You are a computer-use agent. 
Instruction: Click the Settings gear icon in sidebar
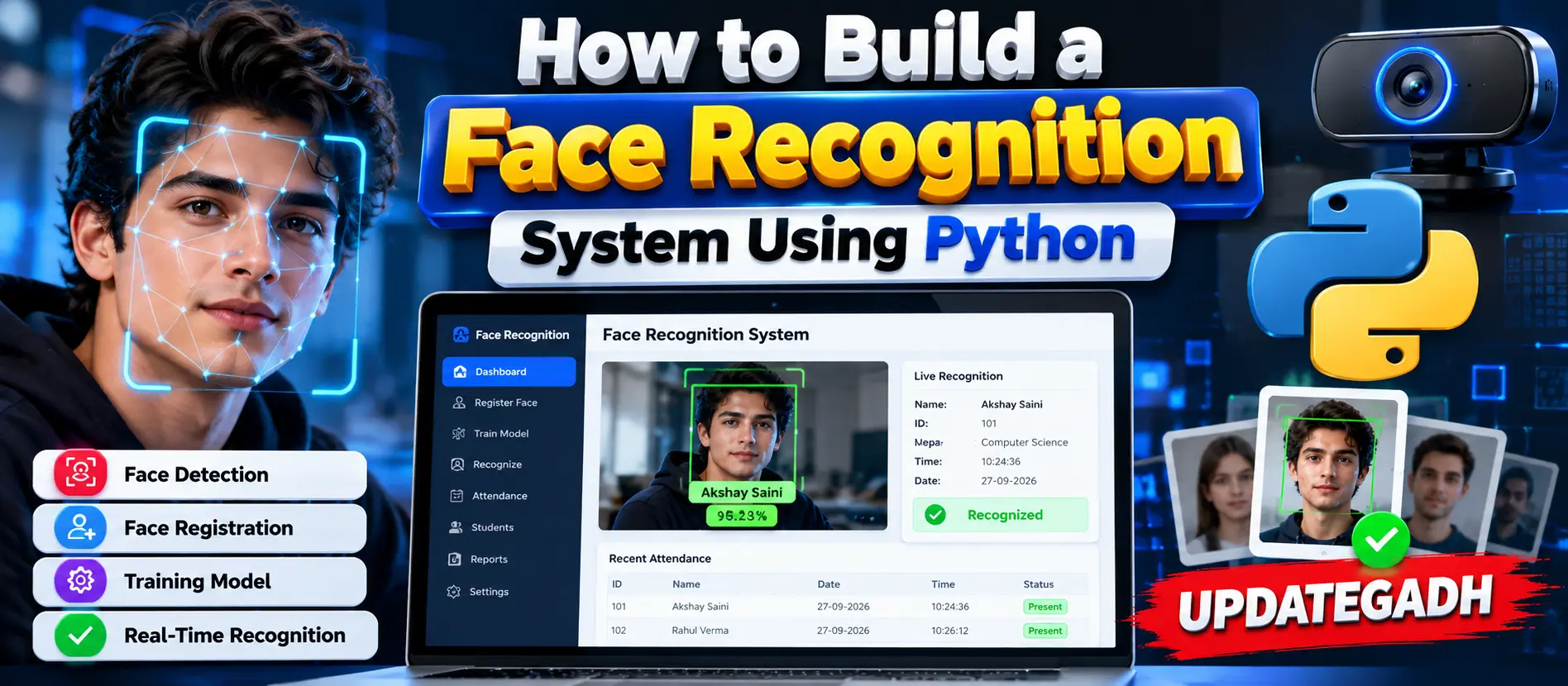click(453, 592)
